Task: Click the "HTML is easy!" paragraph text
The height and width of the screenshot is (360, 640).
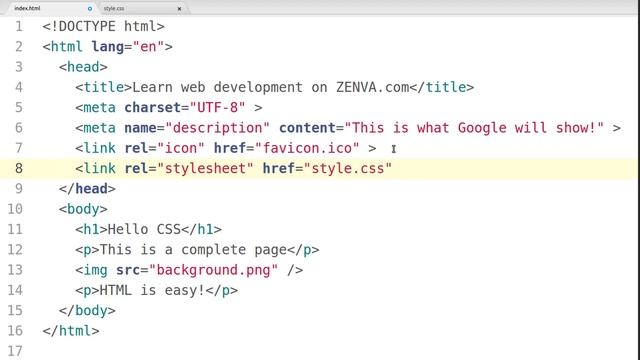Action: [152, 291]
